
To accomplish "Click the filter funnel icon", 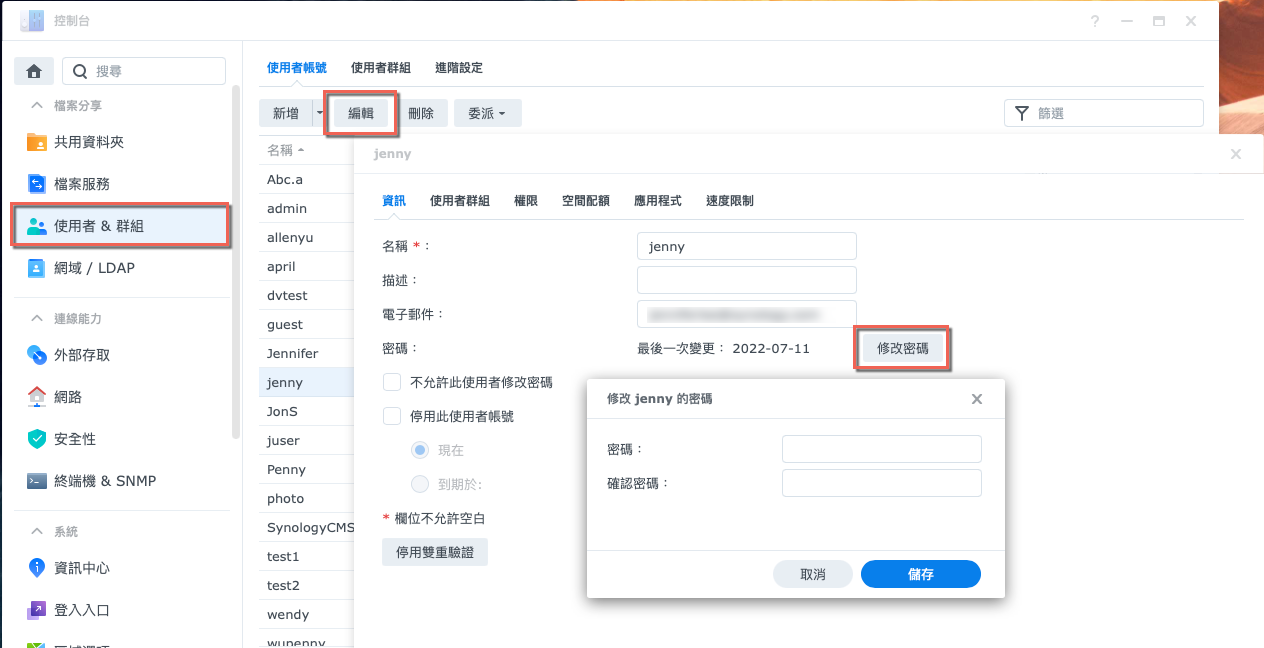I will point(1021,113).
